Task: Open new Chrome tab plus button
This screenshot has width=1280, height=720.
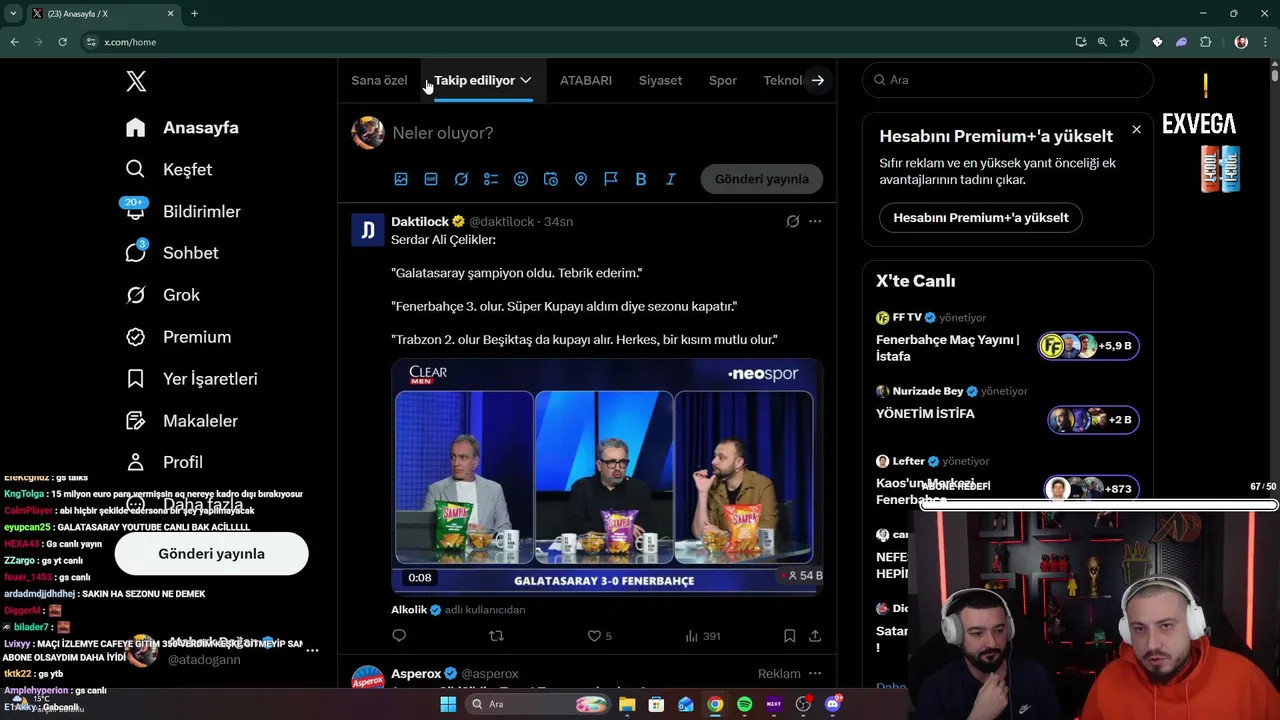Action: tap(194, 13)
